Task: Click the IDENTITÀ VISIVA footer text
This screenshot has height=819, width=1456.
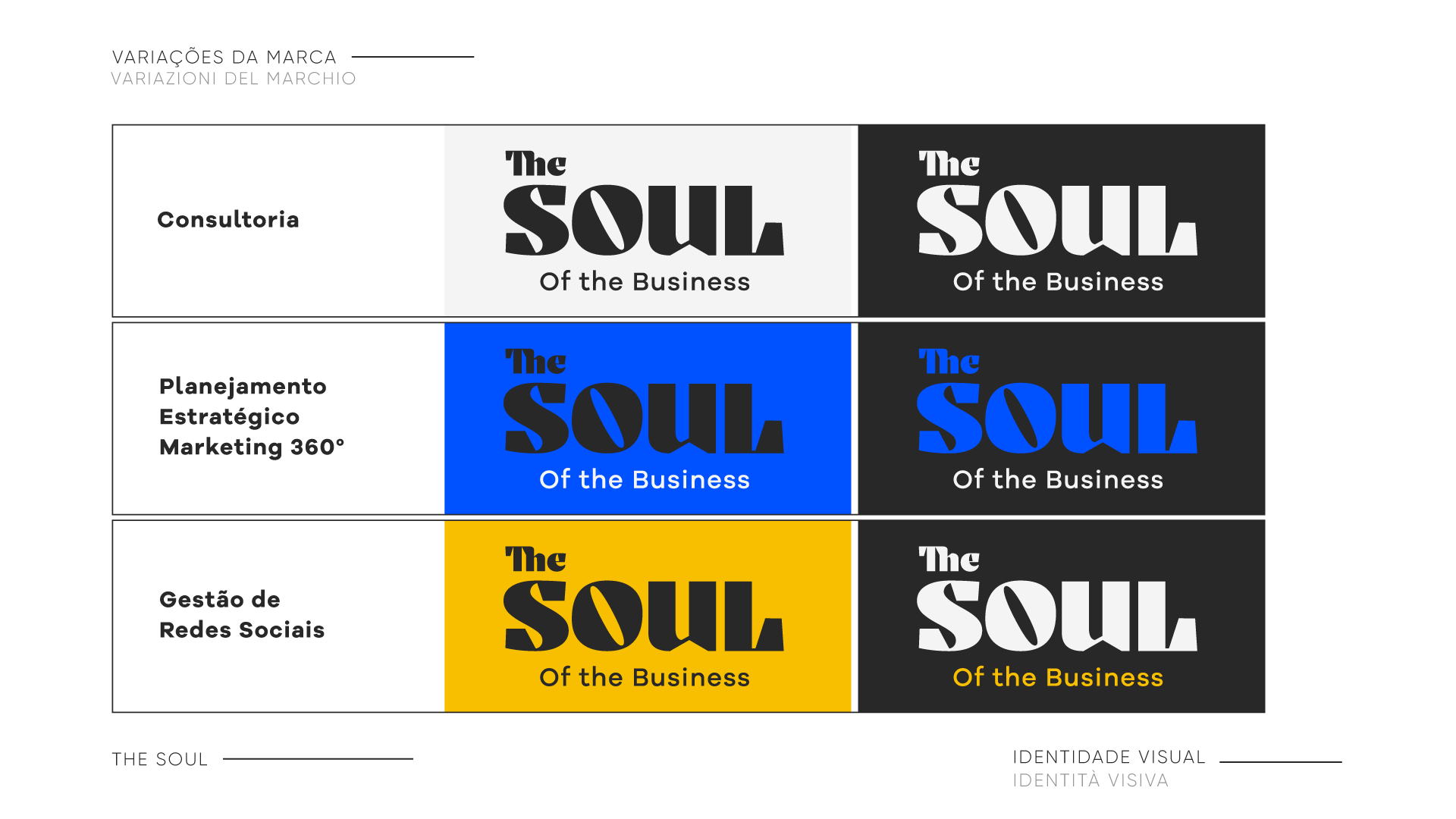Action: click(x=1090, y=780)
